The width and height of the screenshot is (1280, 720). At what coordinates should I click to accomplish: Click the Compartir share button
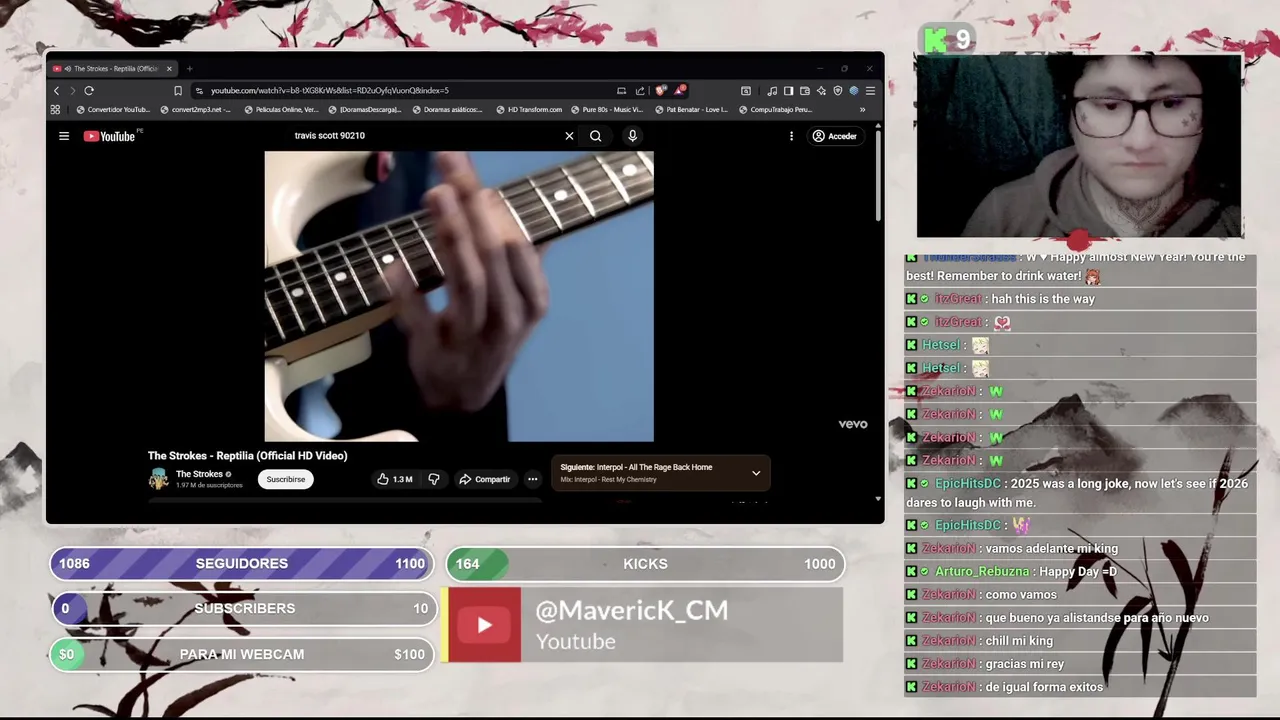[485, 479]
